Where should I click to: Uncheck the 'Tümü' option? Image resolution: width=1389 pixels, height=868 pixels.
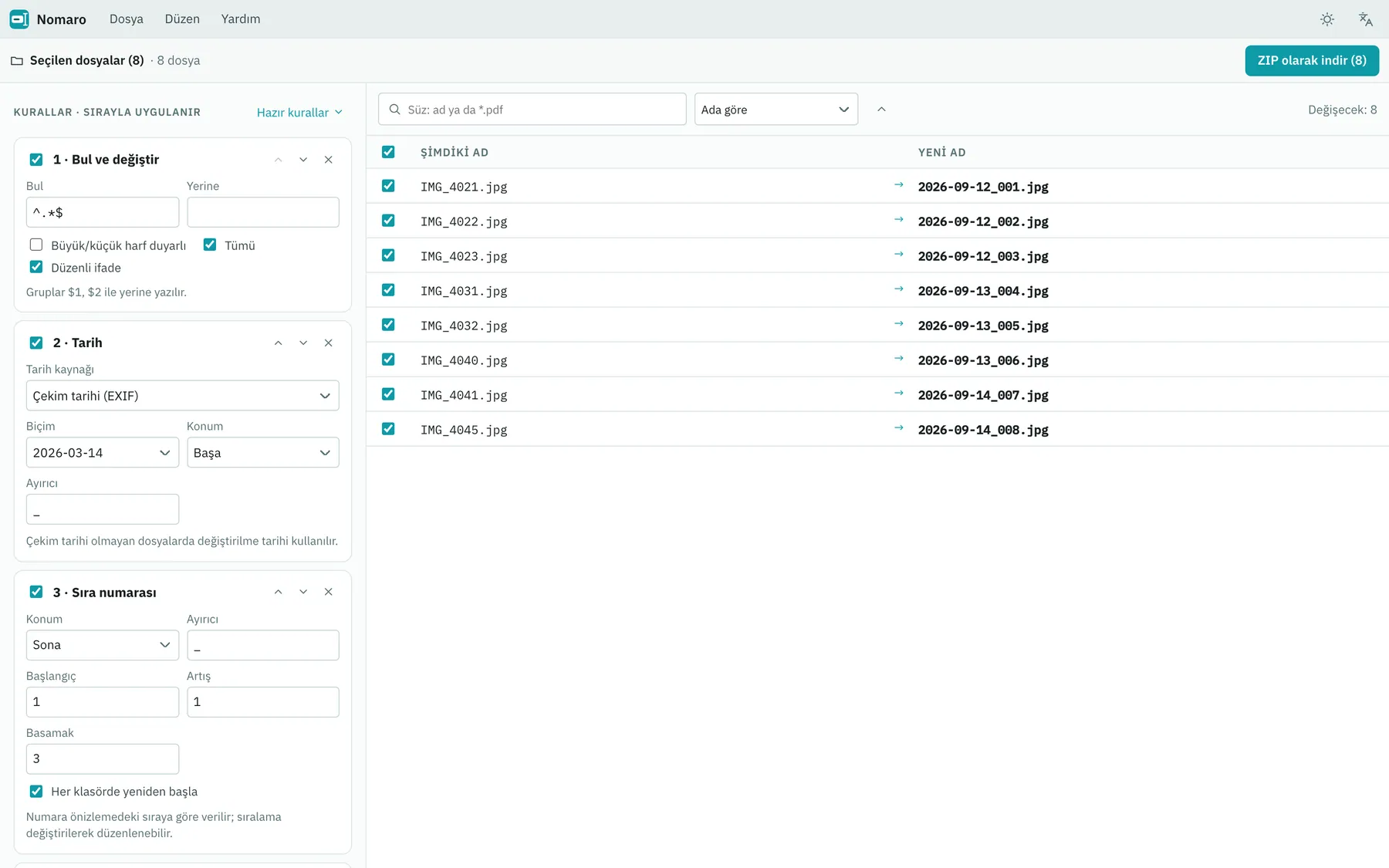[210, 245]
